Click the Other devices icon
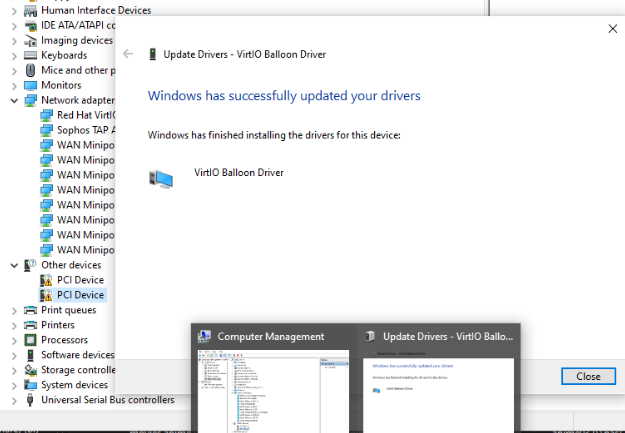 click(30, 265)
